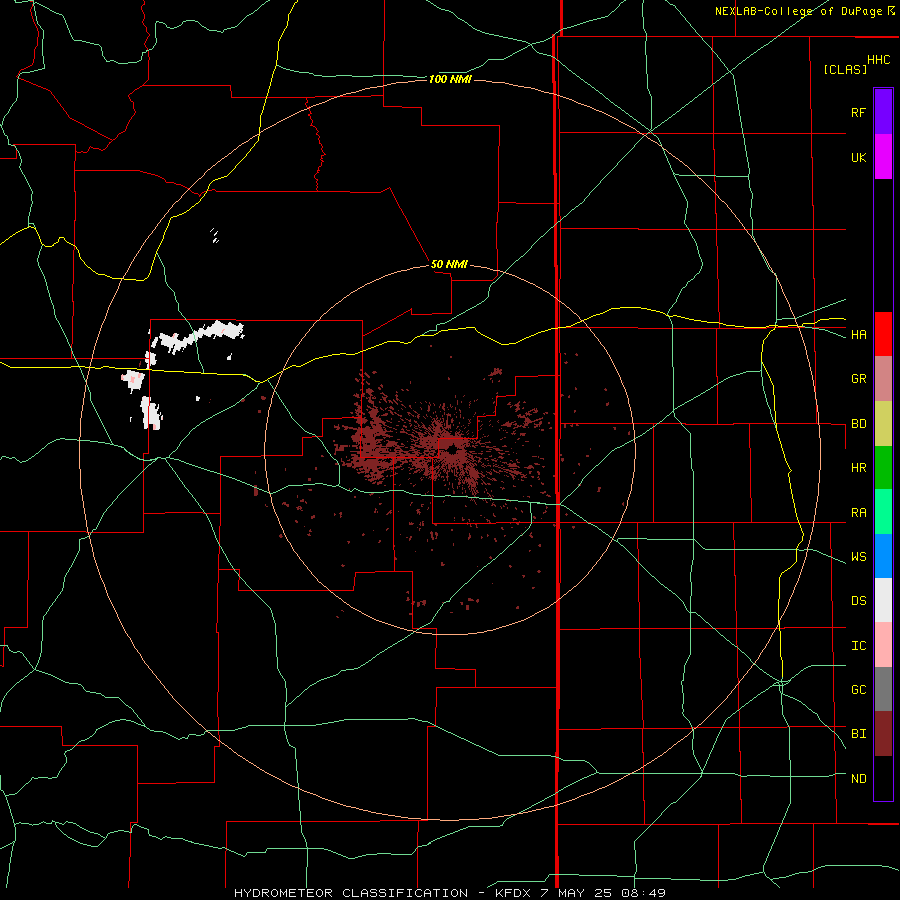Click the BI legend label
The width and height of the screenshot is (900, 900).
858,734
